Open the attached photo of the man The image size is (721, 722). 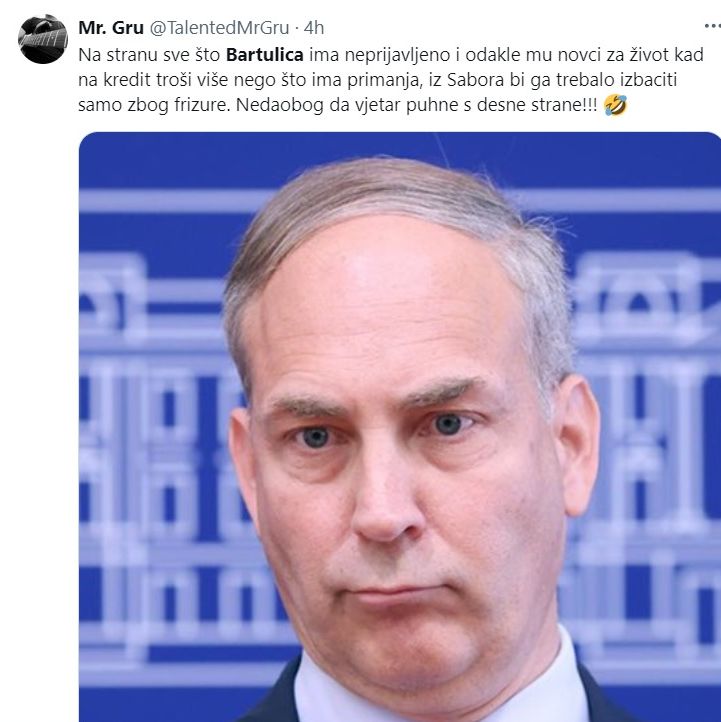pyautogui.click(x=400, y=427)
